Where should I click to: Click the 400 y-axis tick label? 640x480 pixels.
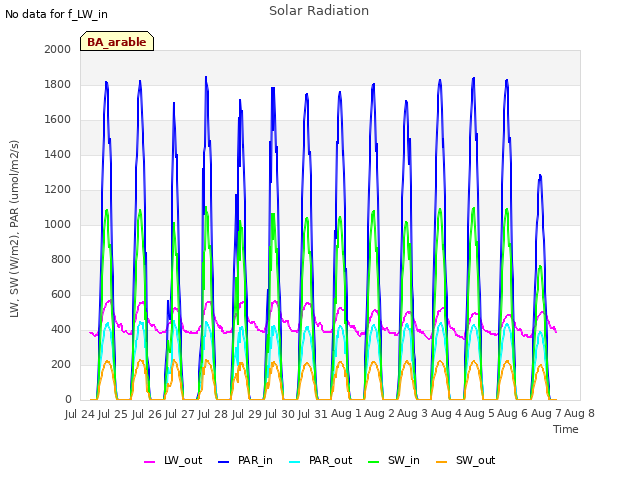point(61,329)
